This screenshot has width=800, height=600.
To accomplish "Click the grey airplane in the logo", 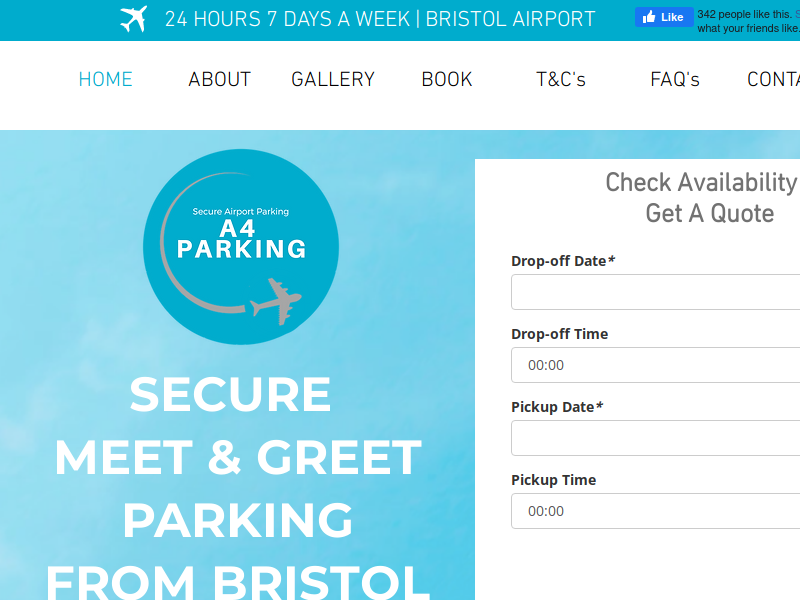I will point(276,302).
